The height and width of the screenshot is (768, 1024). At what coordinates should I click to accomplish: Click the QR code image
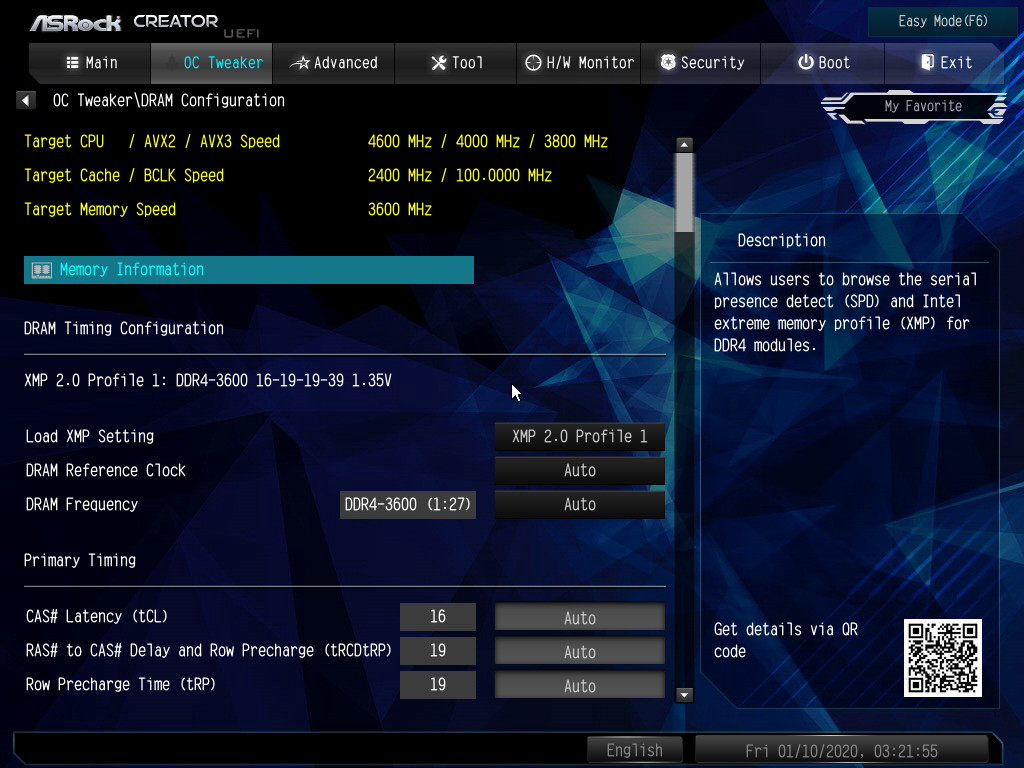(x=942, y=657)
